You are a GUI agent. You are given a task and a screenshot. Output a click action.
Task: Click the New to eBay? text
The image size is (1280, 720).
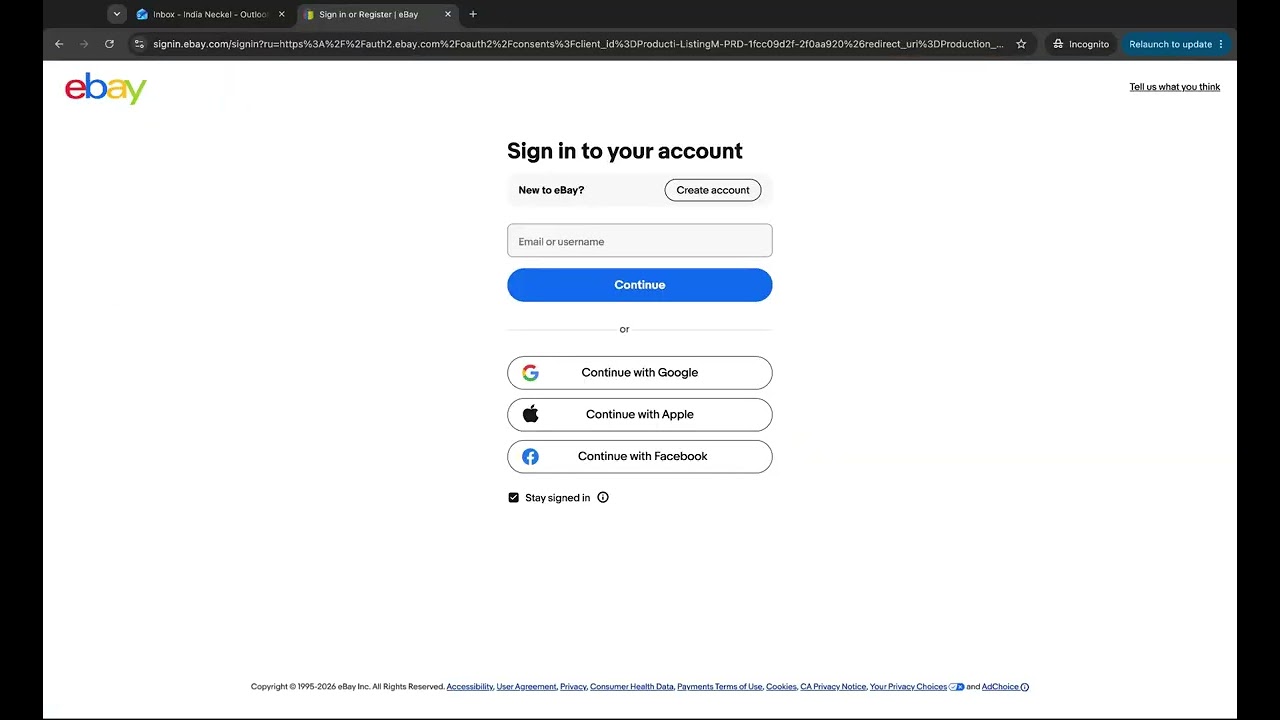click(551, 190)
